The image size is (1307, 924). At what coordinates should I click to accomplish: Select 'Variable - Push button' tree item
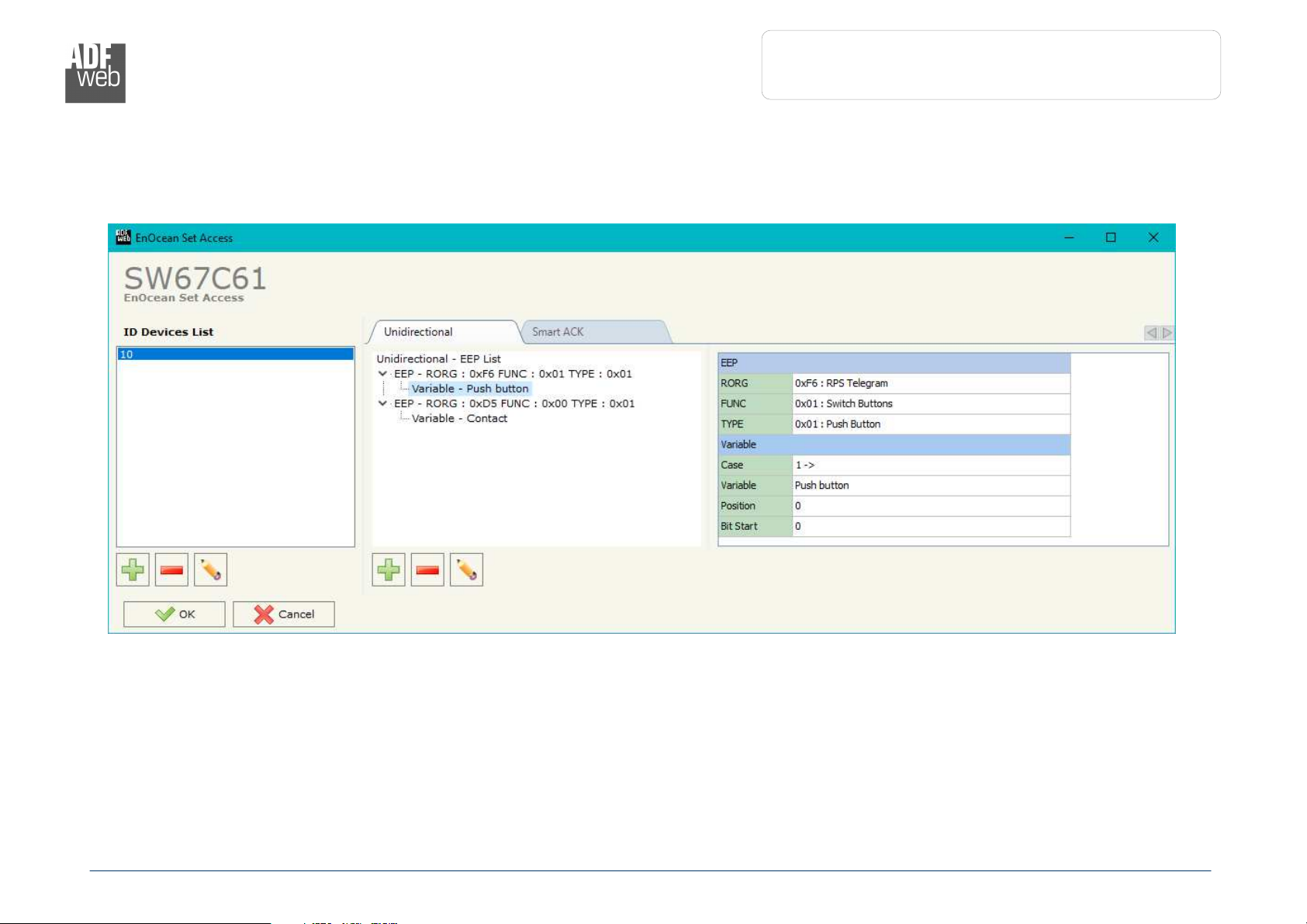click(470, 389)
